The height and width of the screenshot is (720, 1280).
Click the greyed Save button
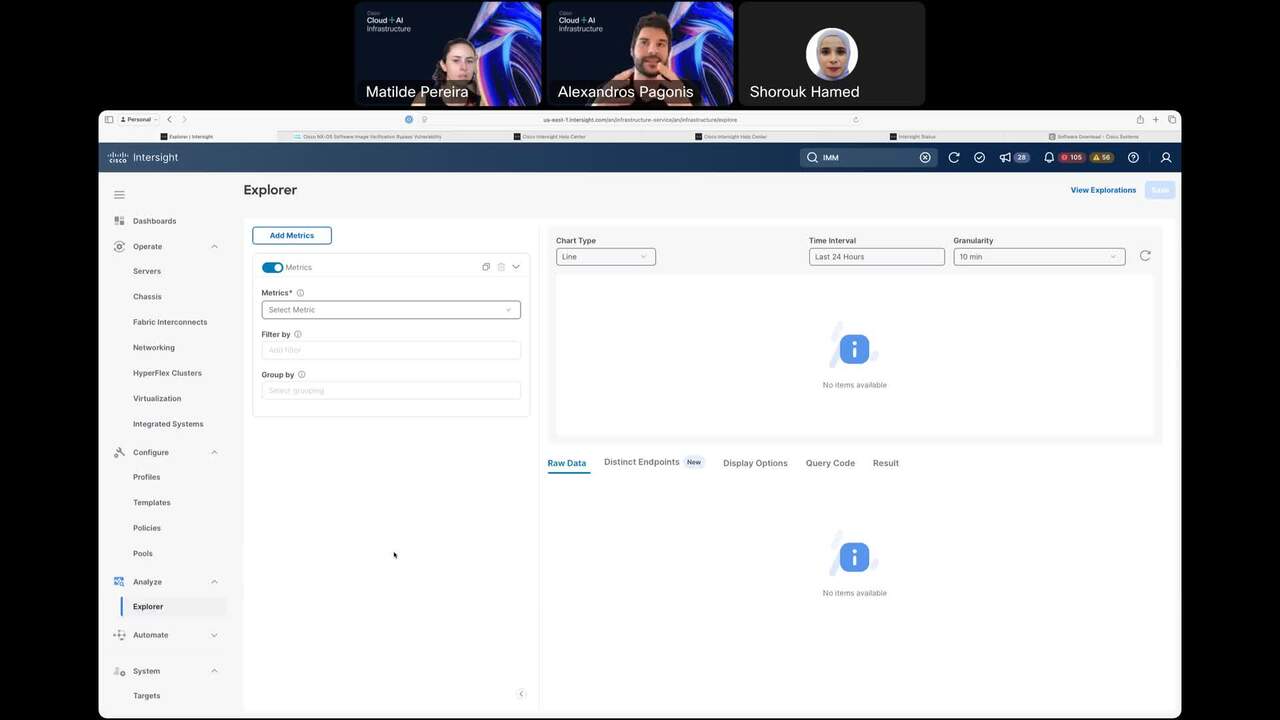click(1160, 190)
